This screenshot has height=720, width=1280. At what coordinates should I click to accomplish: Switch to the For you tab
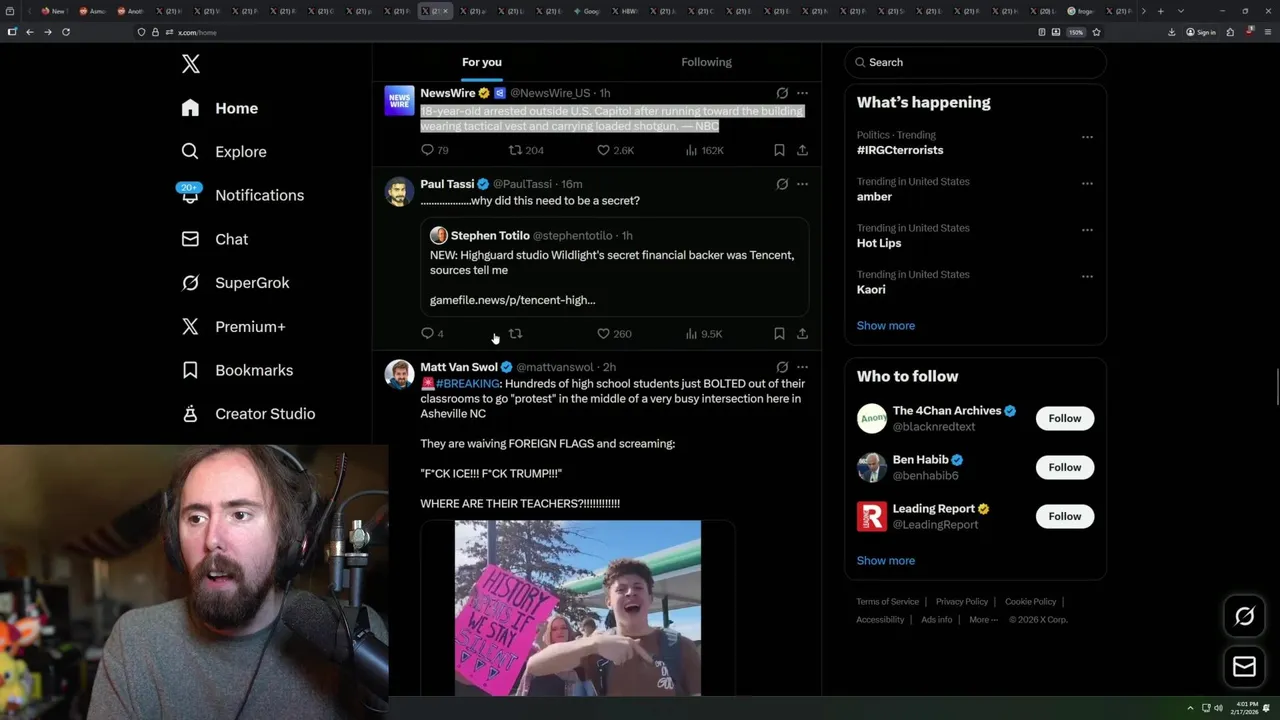click(482, 62)
